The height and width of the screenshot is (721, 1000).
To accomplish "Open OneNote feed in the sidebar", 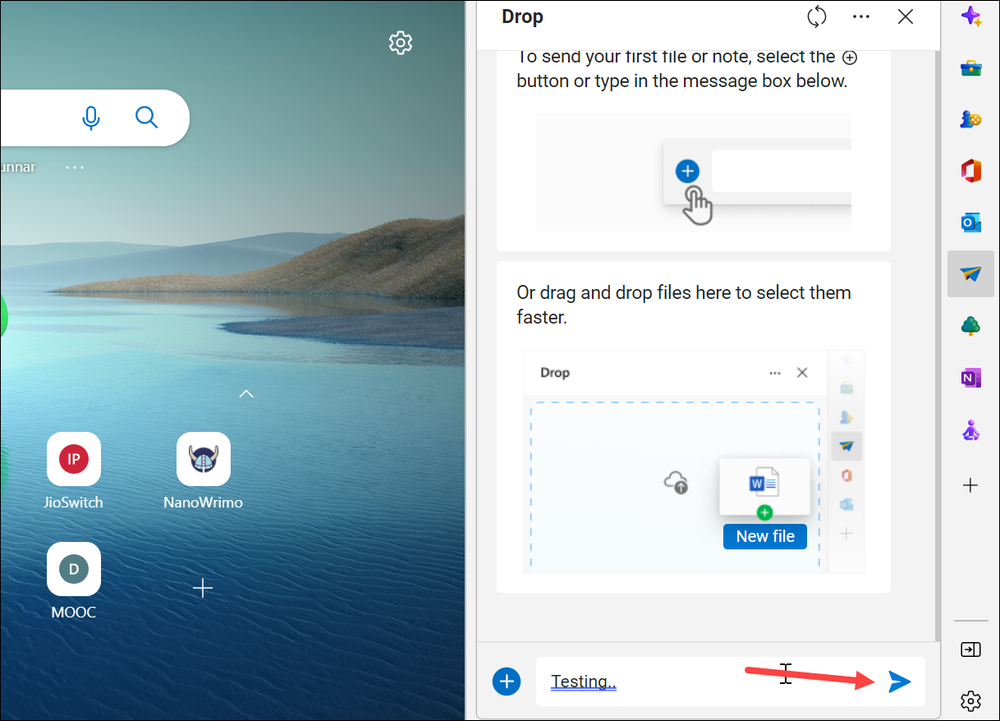I will coord(971,377).
